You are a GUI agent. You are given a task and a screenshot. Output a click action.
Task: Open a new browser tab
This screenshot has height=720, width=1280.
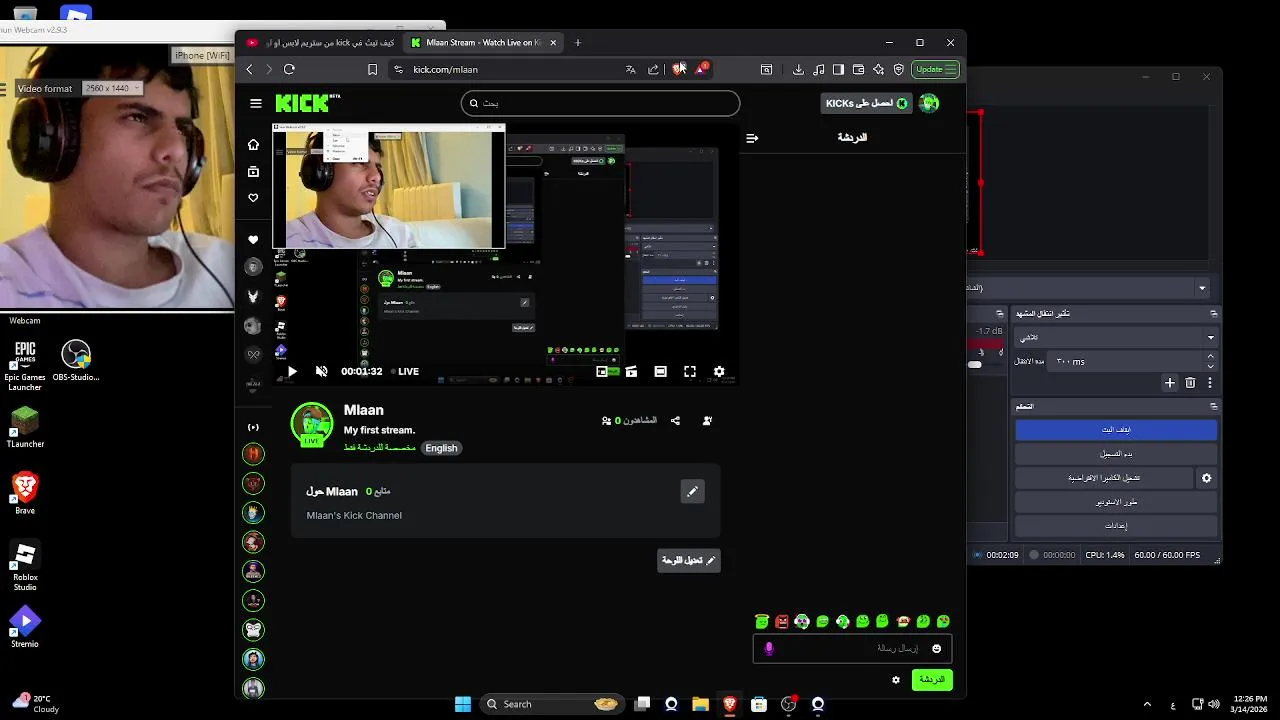pyautogui.click(x=577, y=43)
